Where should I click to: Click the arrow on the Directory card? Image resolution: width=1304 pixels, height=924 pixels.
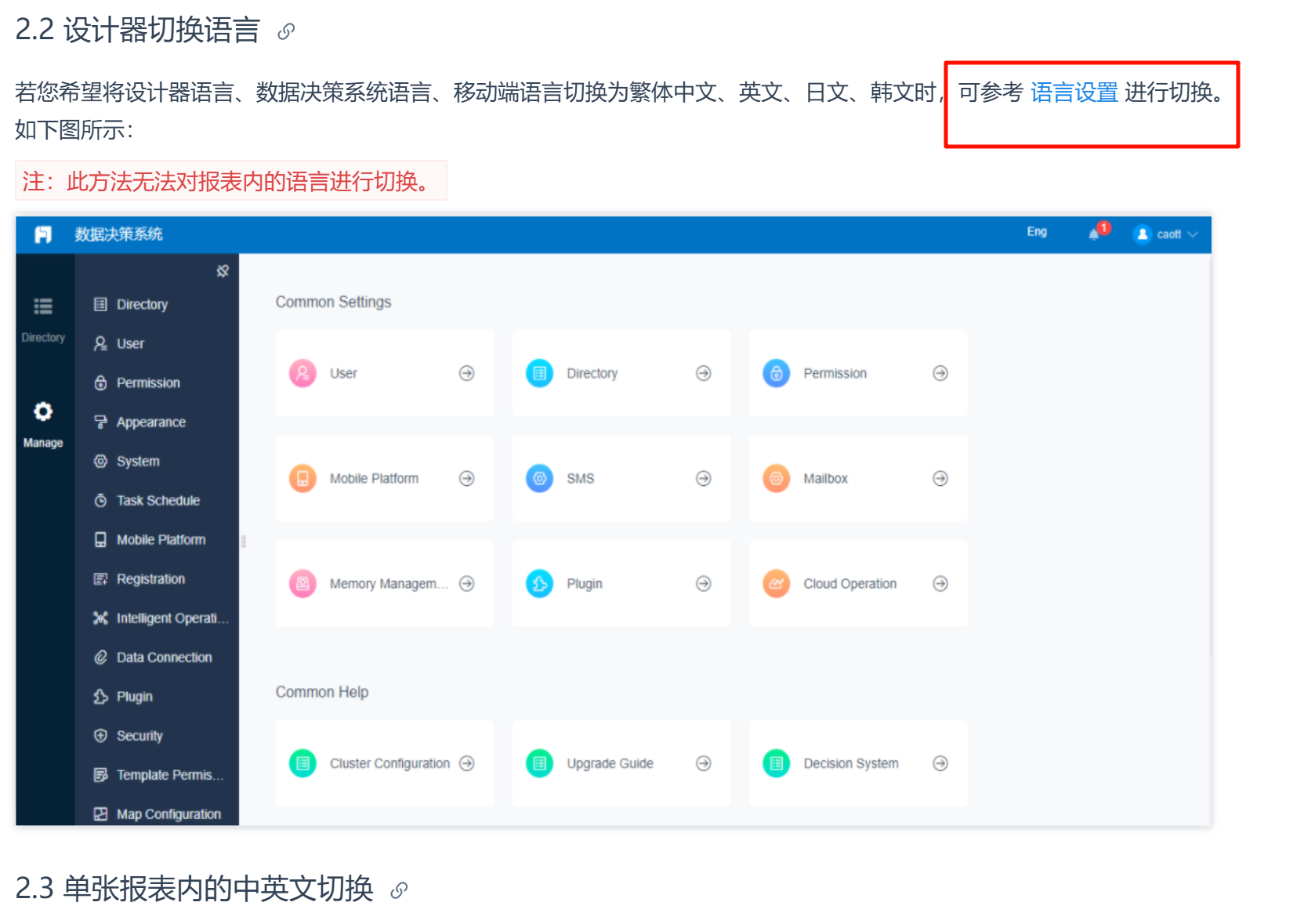tap(704, 373)
